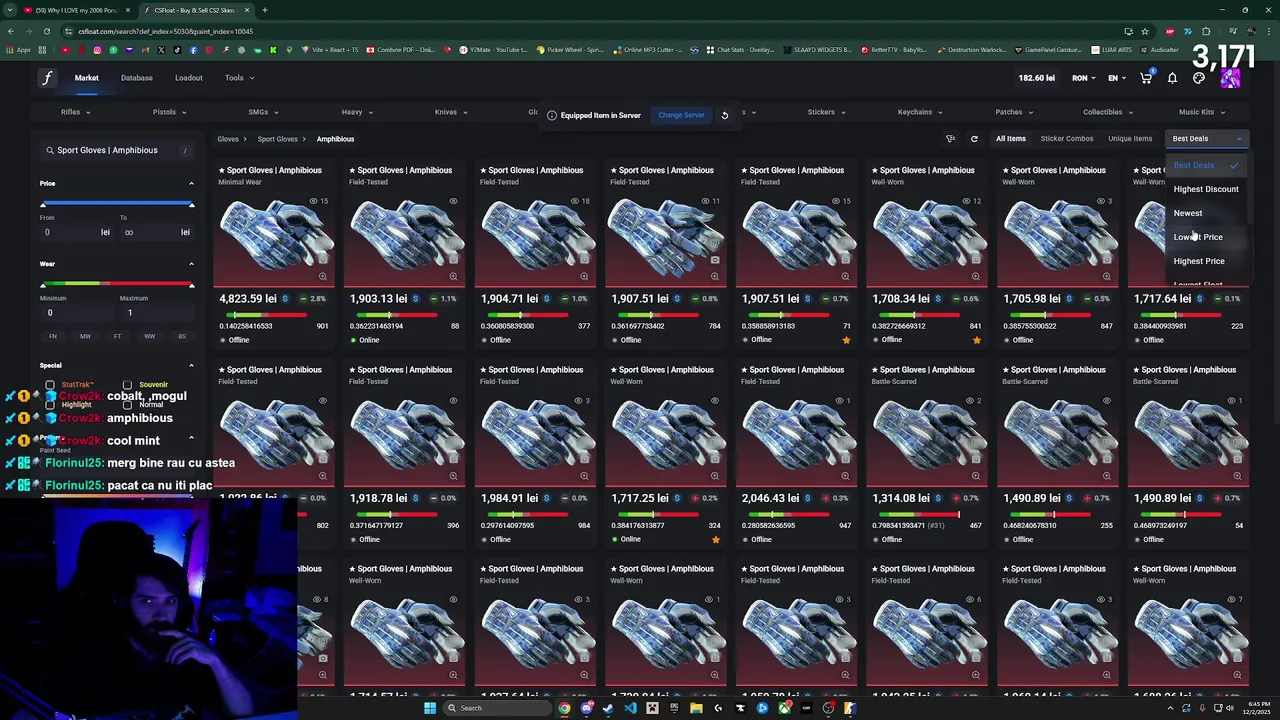Click the float bar of 4,823.59 lei listing
Image resolution: width=1280 pixels, height=720 pixels.
[266, 315]
